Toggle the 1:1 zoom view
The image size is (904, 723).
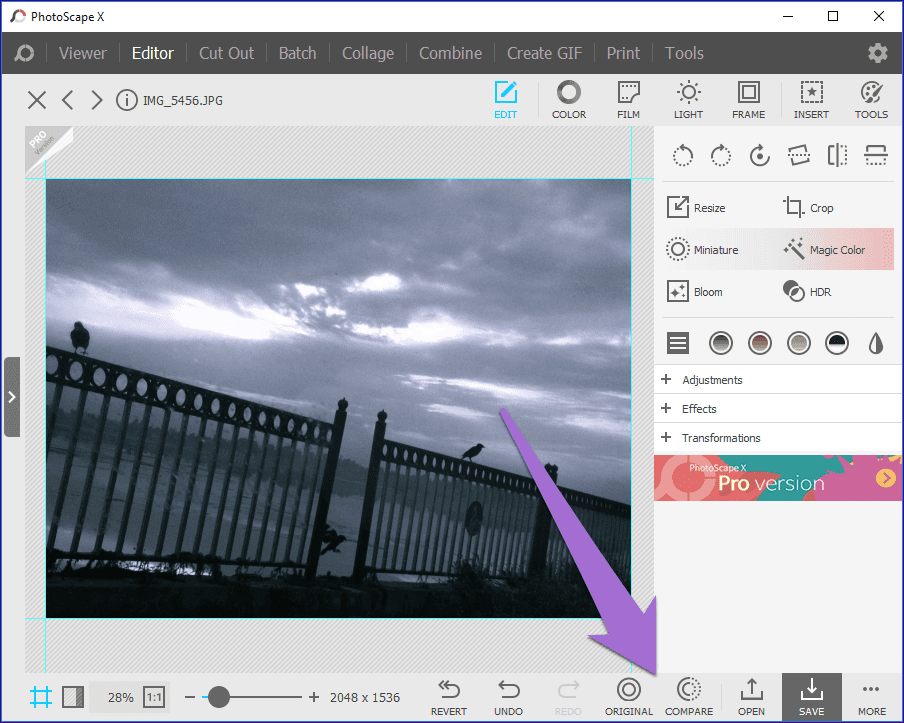pos(154,697)
